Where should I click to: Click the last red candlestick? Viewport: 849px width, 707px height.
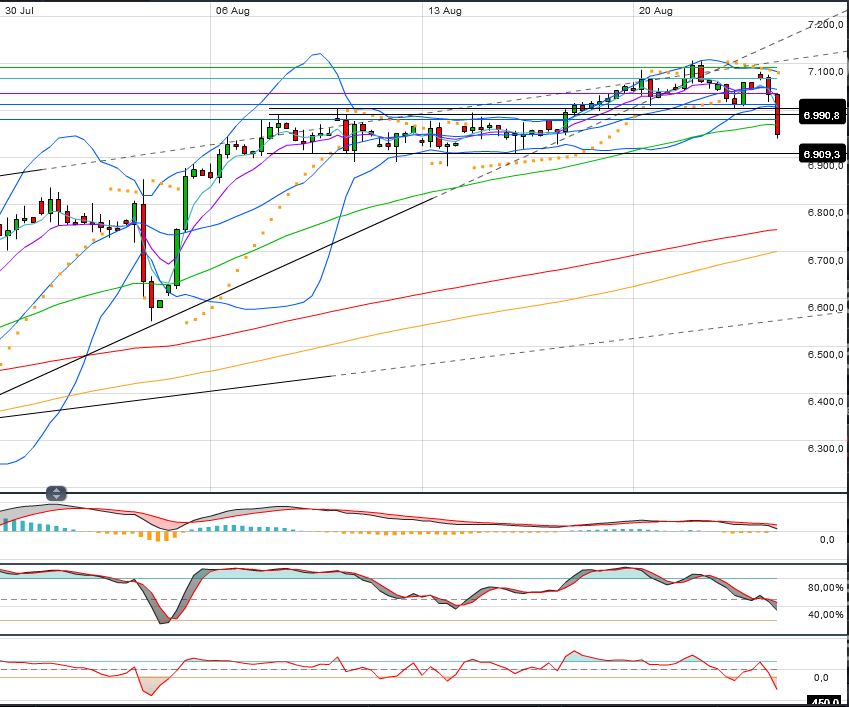point(778,115)
